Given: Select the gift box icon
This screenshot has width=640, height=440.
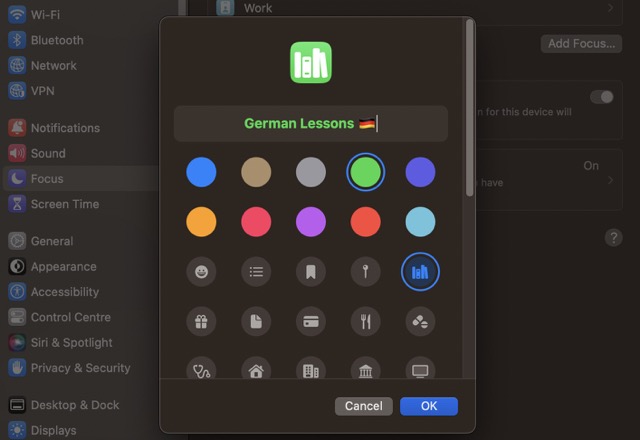Looking at the screenshot, I should (x=201, y=321).
